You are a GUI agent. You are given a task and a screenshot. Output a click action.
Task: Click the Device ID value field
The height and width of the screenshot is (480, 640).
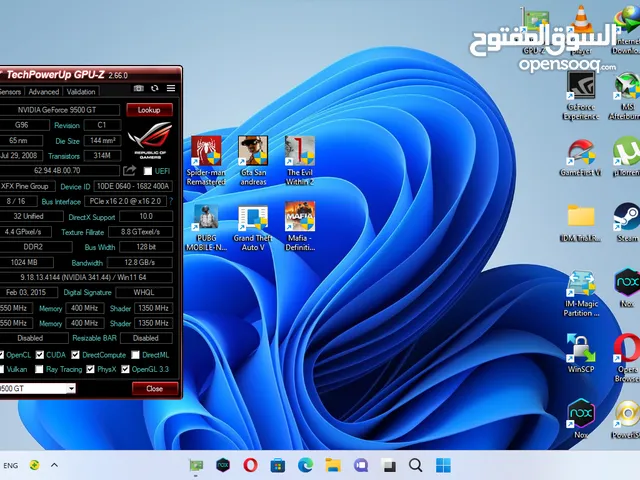pyautogui.click(x=133, y=186)
